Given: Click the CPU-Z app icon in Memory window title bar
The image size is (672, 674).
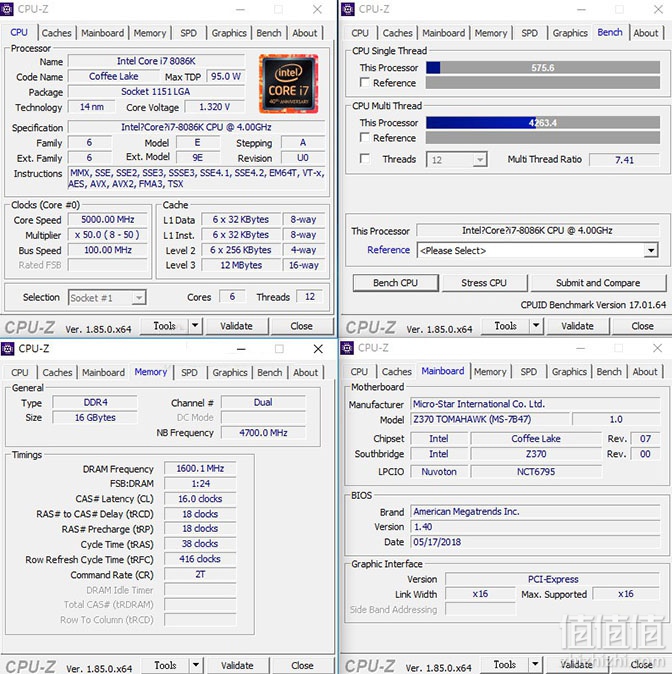Looking at the screenshot, I should pyautogui.click(x=7, y=349).
